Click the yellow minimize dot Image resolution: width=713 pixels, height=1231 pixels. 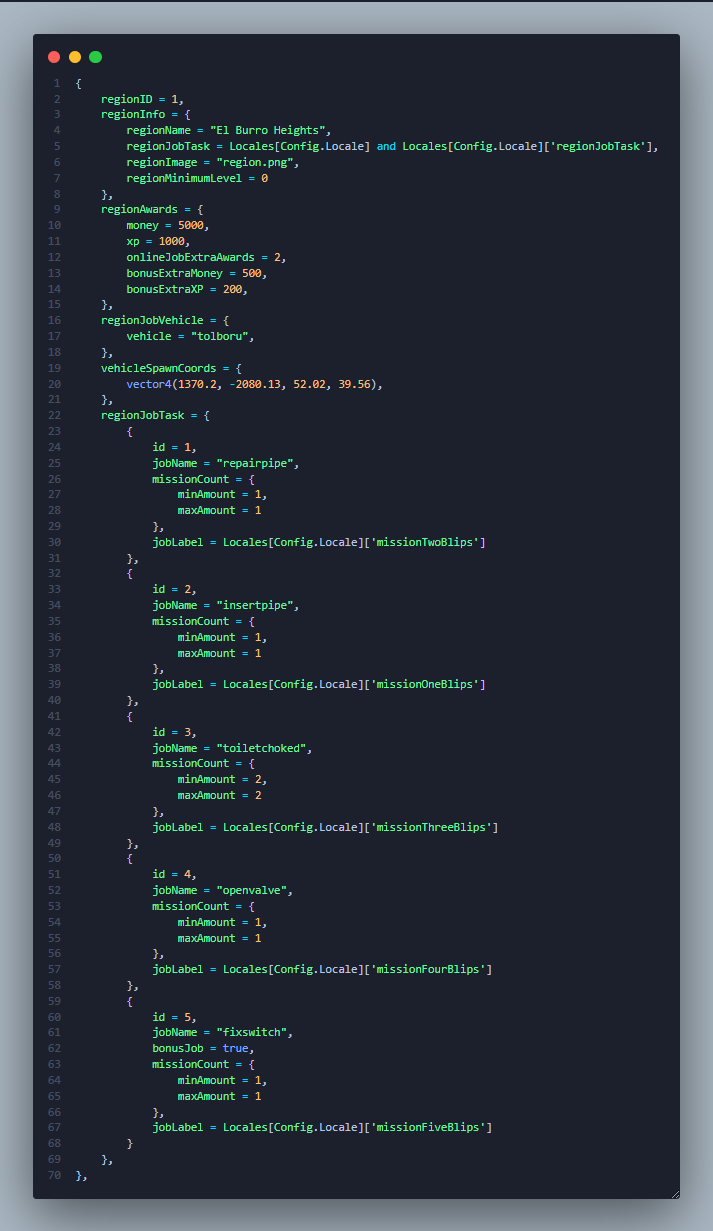point(75,57)
